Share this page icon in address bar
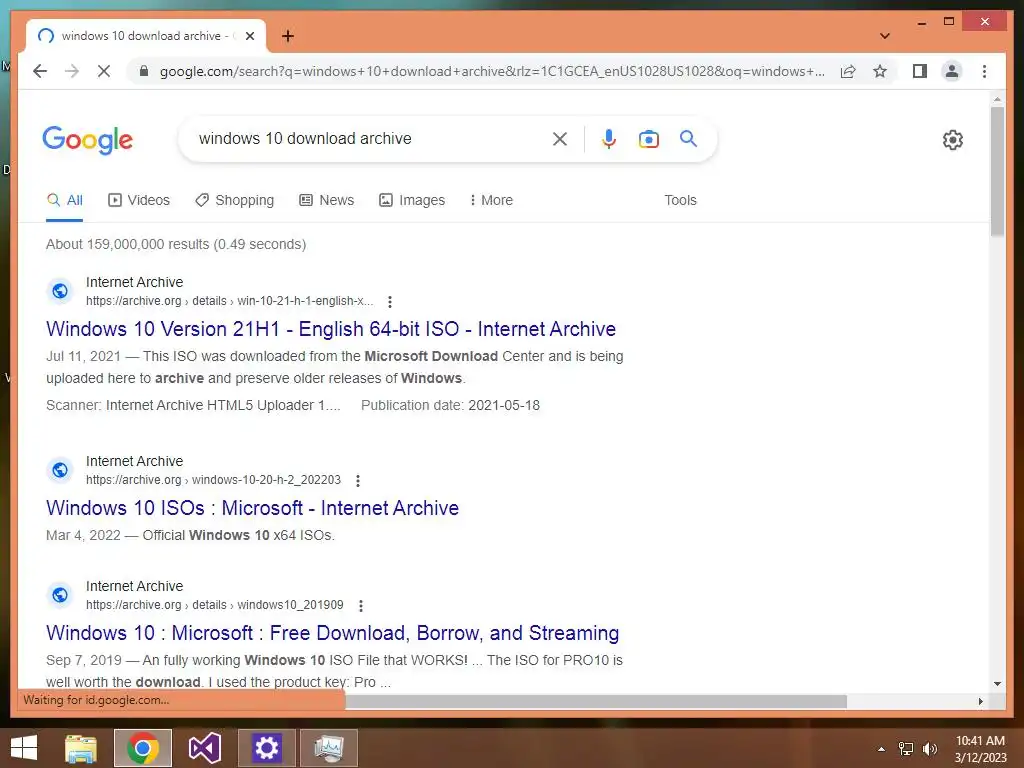 848,71
